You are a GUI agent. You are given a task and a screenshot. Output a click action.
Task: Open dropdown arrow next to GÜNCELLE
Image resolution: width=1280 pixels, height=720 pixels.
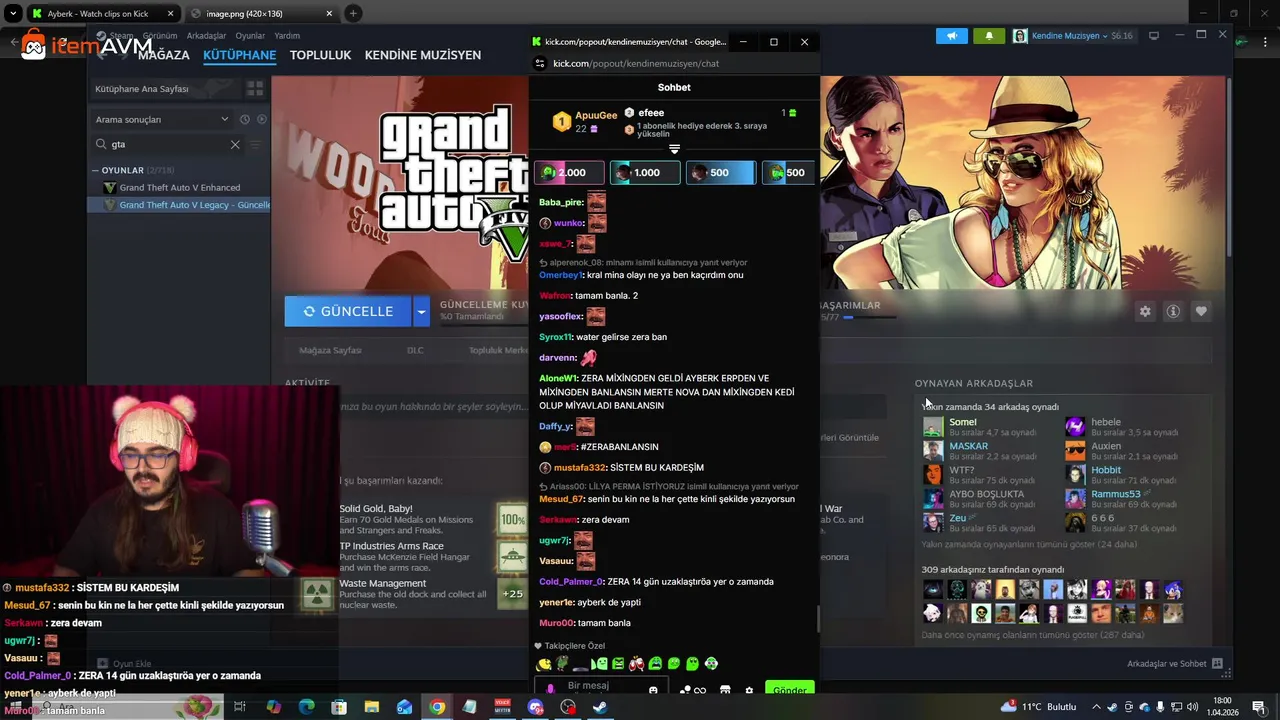coord(421,311)
